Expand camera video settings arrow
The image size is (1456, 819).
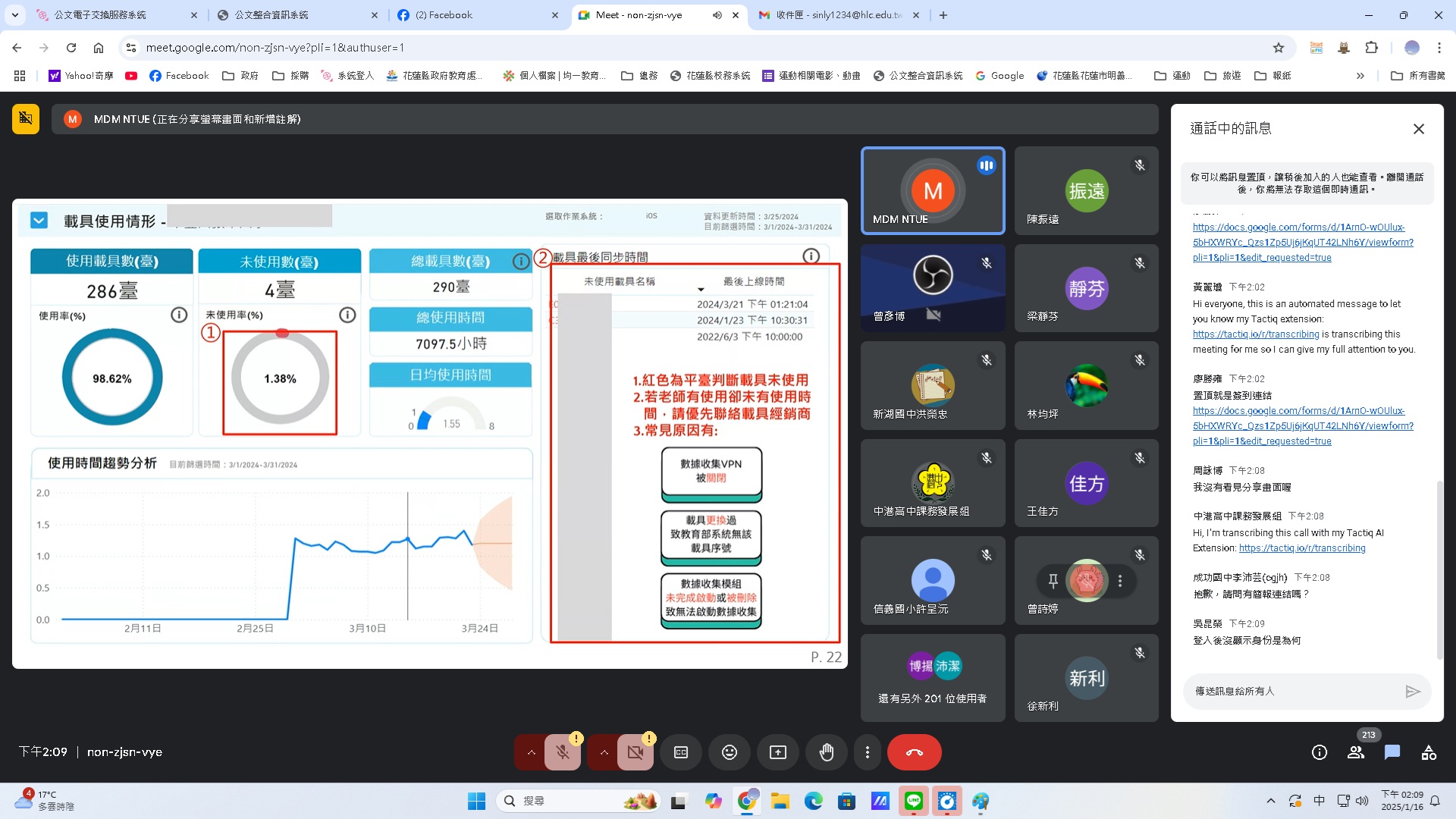(x=604, y=752)
